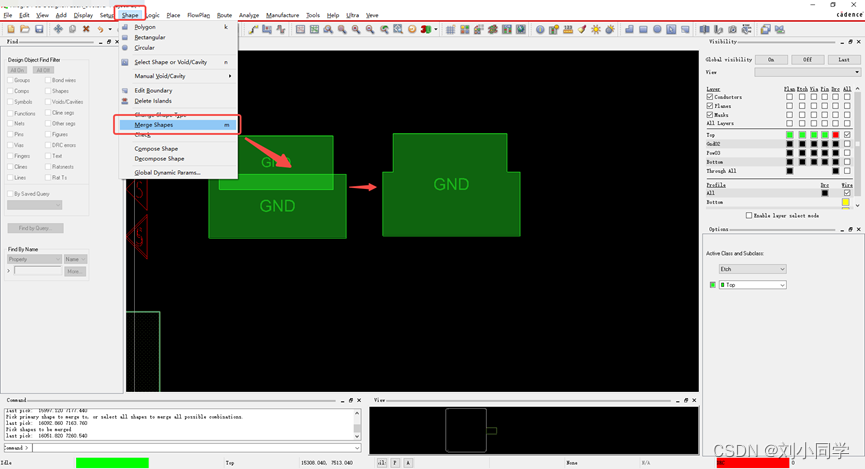Open the Top subclass dropdown

tap(752, 285)
